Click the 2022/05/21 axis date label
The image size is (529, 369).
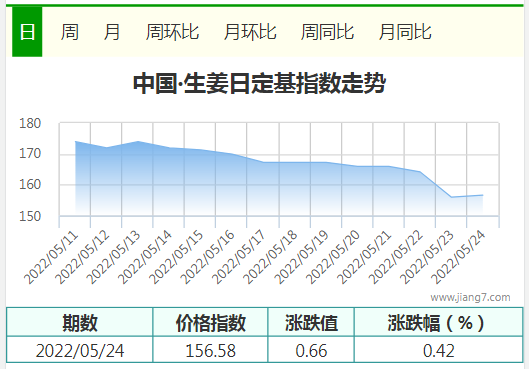364,257
